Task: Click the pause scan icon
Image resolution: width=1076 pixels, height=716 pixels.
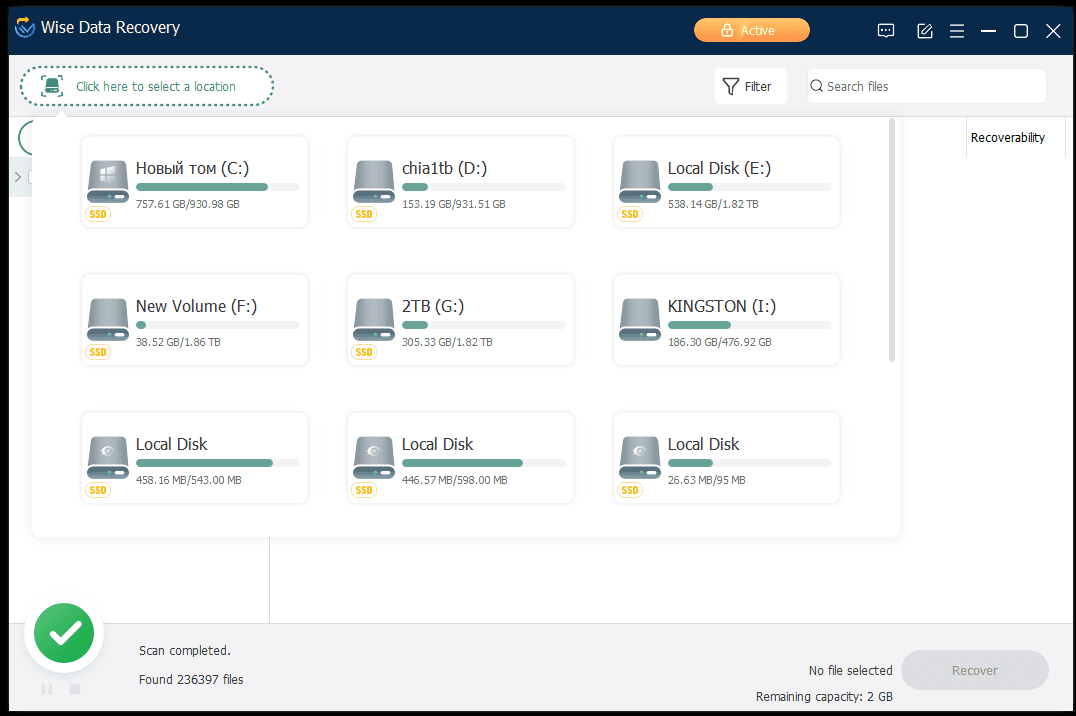Action: [47, 689]
